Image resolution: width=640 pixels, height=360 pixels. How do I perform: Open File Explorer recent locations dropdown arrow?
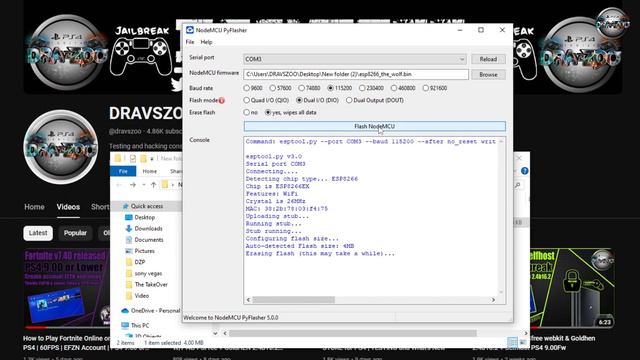(144, 185)
